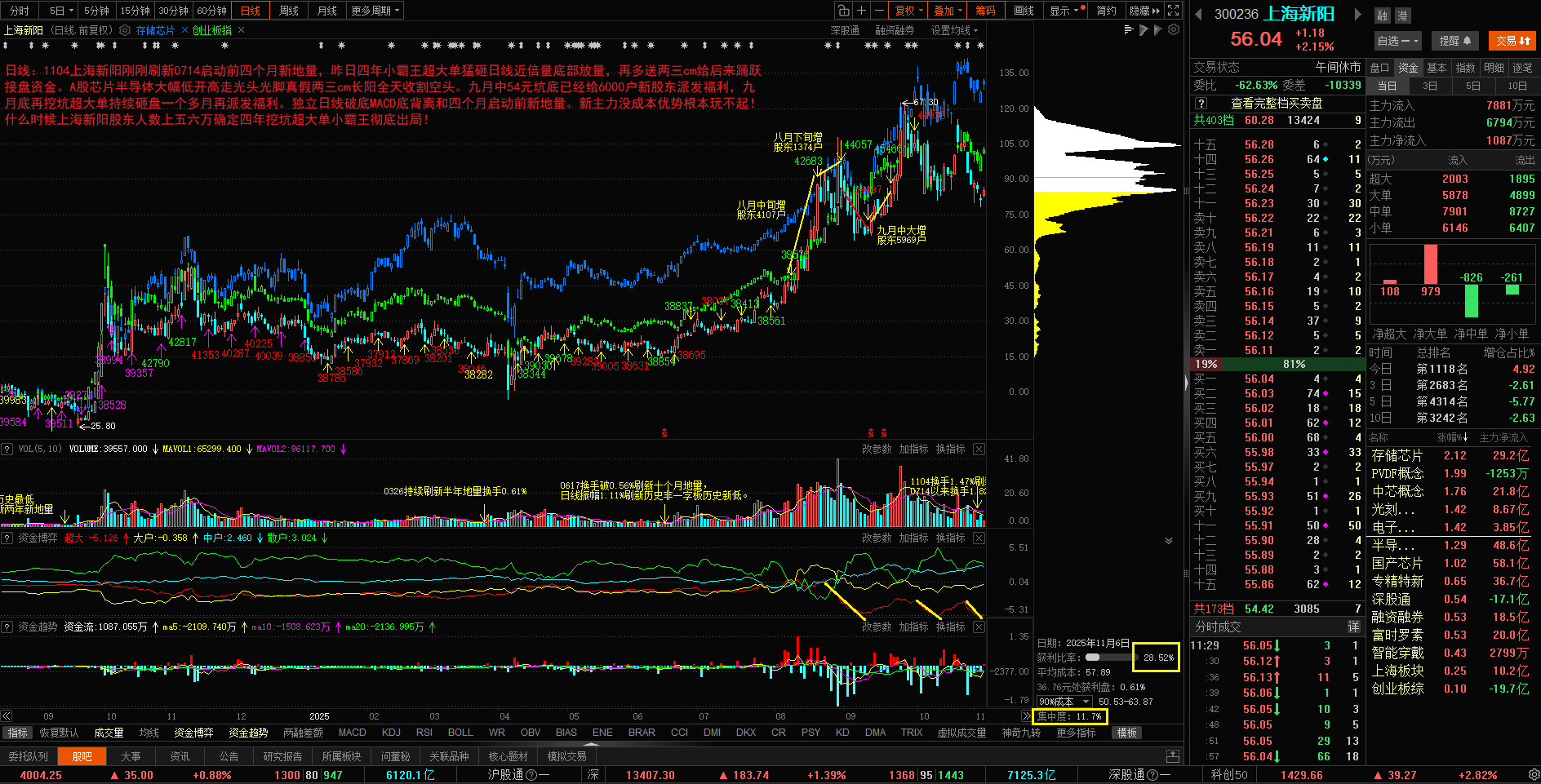Open settings gear in bottom status bar

(1534, 774)
